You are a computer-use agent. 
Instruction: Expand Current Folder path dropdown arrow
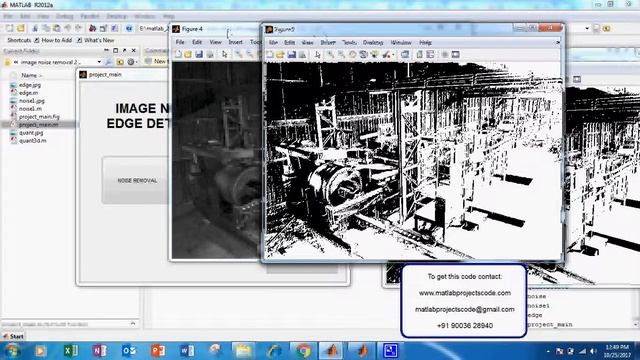99,62
